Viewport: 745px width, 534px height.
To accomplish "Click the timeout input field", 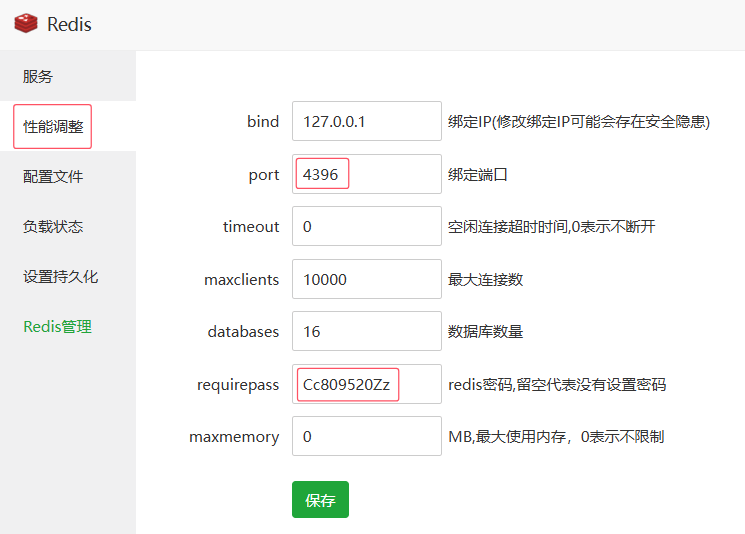I will 366,227.
